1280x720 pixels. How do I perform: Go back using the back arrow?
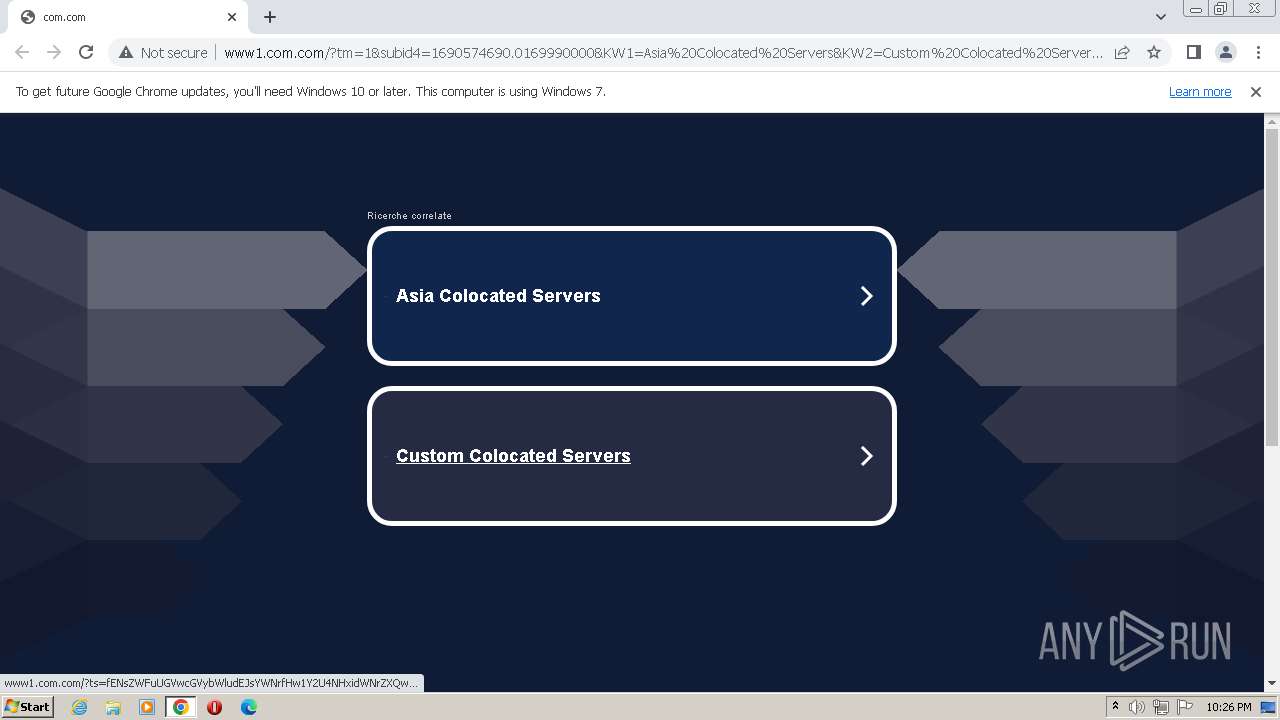click(x=22, y=53)
